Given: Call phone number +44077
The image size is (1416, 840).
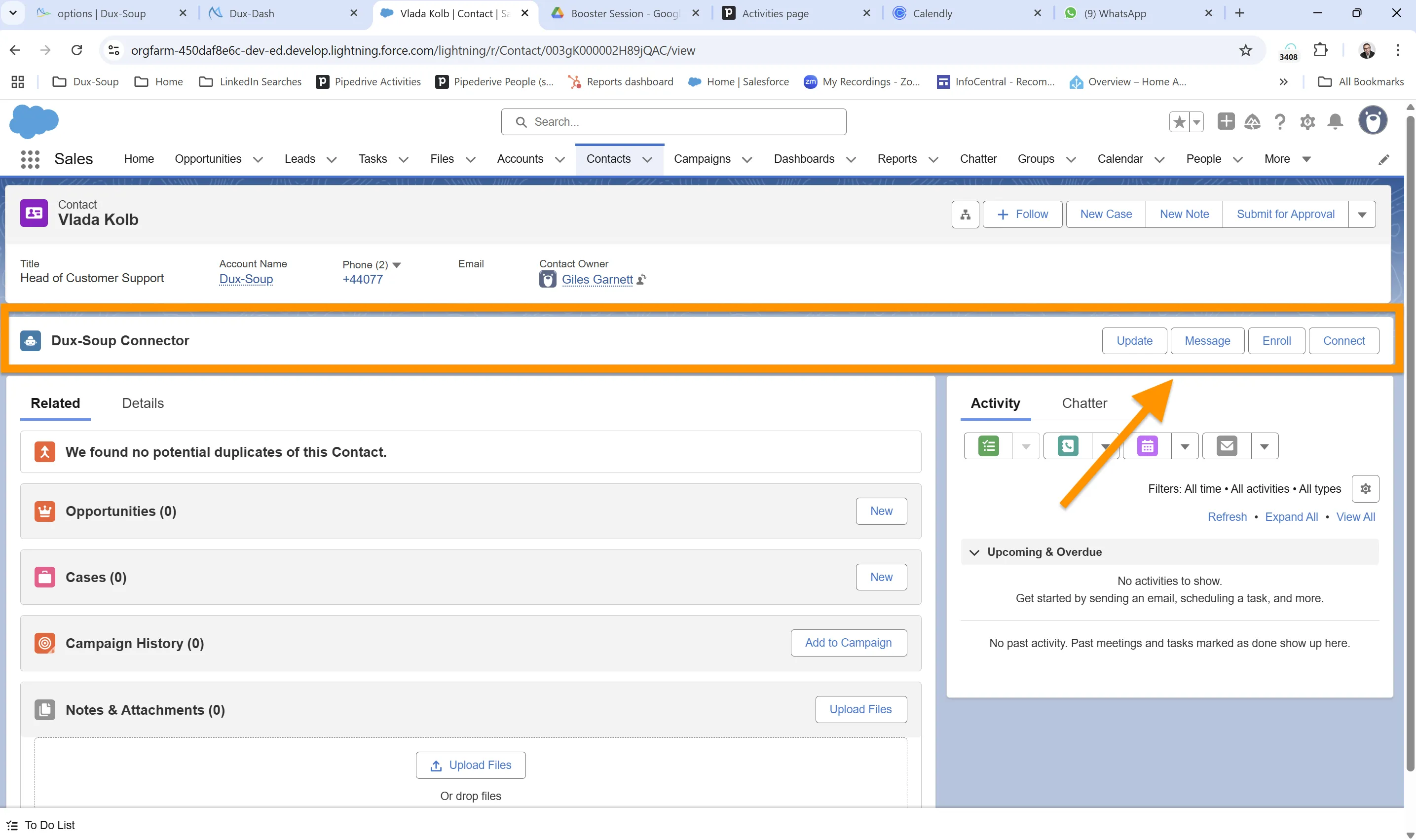Looking at the screenshot, I should (x=362, y=280).
